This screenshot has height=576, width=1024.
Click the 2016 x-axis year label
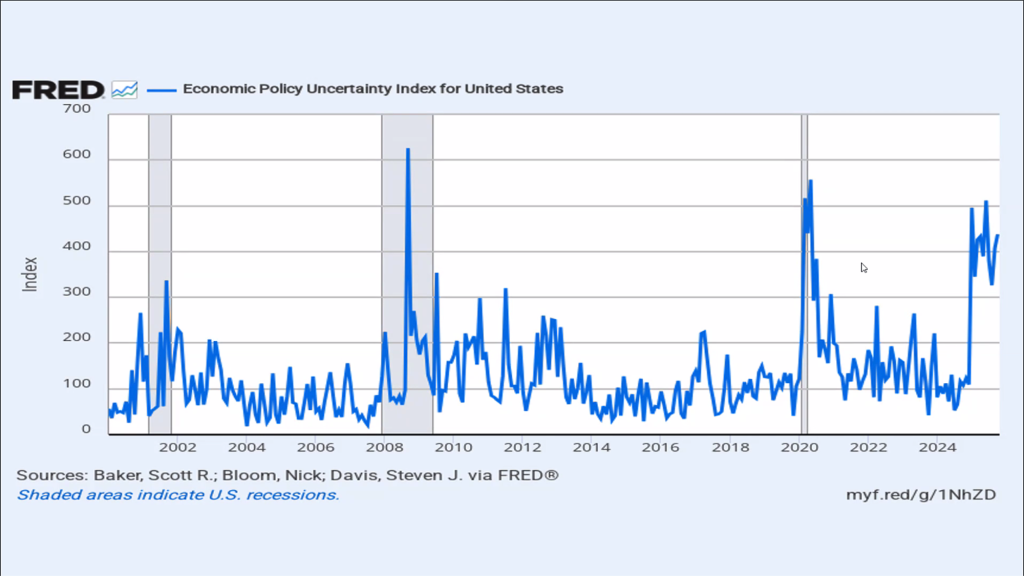(x=660, y=447)
